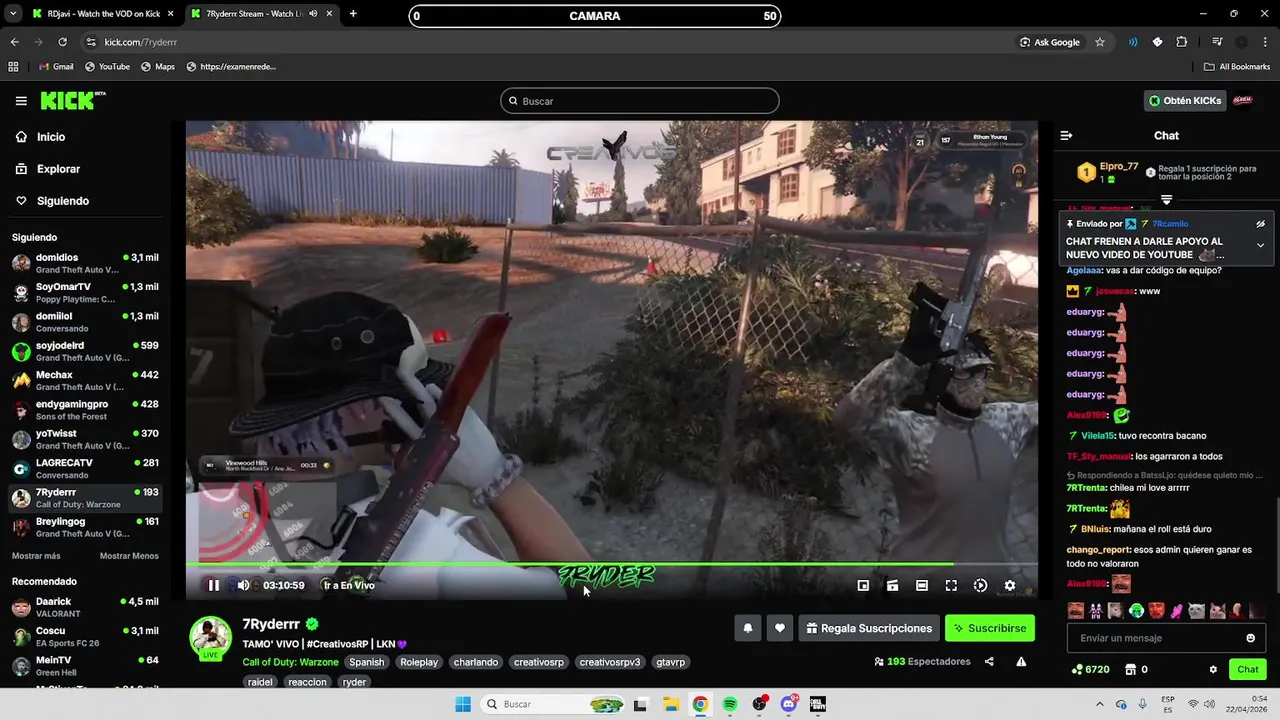Viewport: 1280px width, 720px height.
Task: Open Mechax channel in sidebar
Action: pos(85,380)
